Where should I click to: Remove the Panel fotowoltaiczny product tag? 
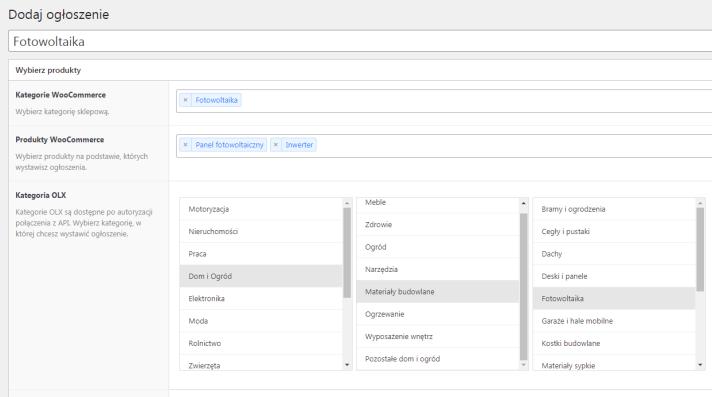point(185,145)
